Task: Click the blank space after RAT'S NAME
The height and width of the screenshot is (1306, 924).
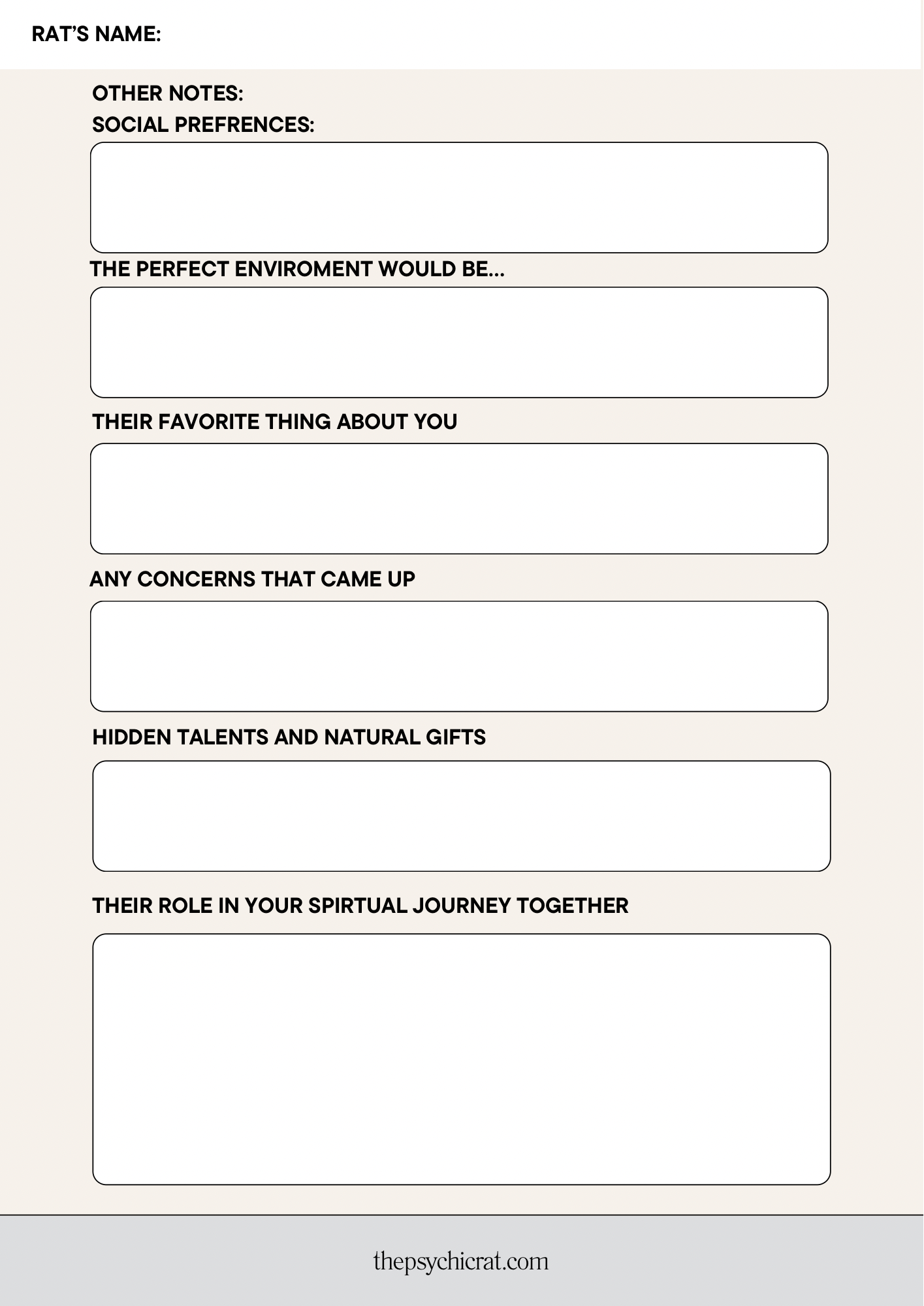Action: pos(457,34)
